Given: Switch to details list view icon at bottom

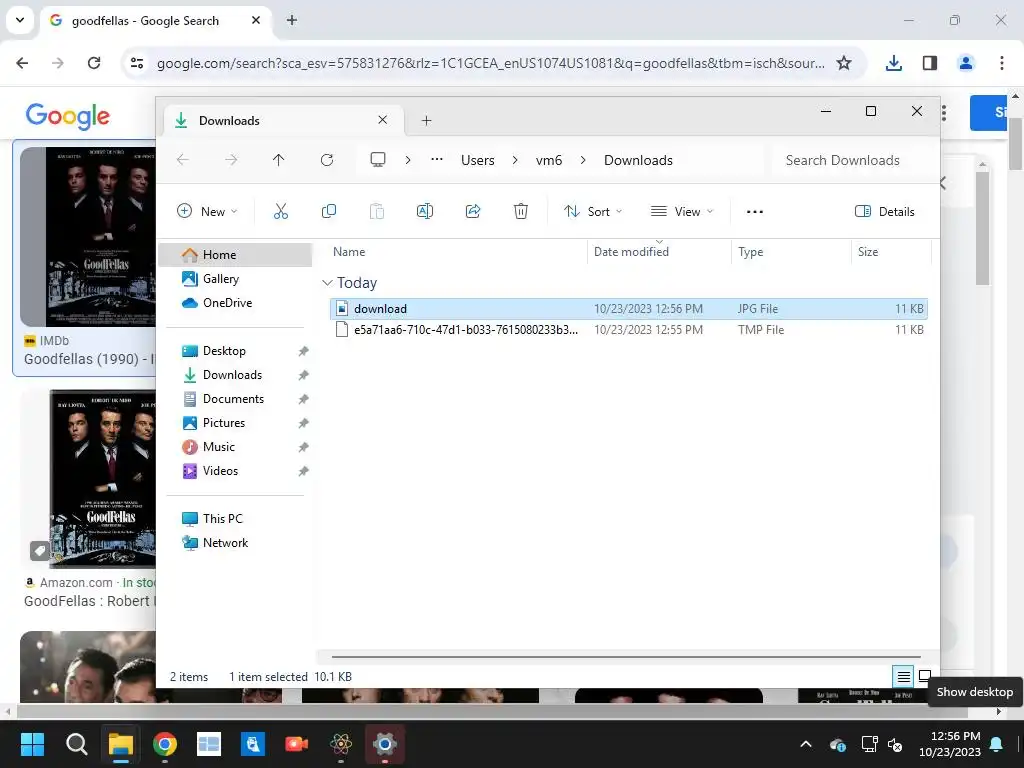Looking at the screenshot, I should pyautogui.click(x=903, y=677).
